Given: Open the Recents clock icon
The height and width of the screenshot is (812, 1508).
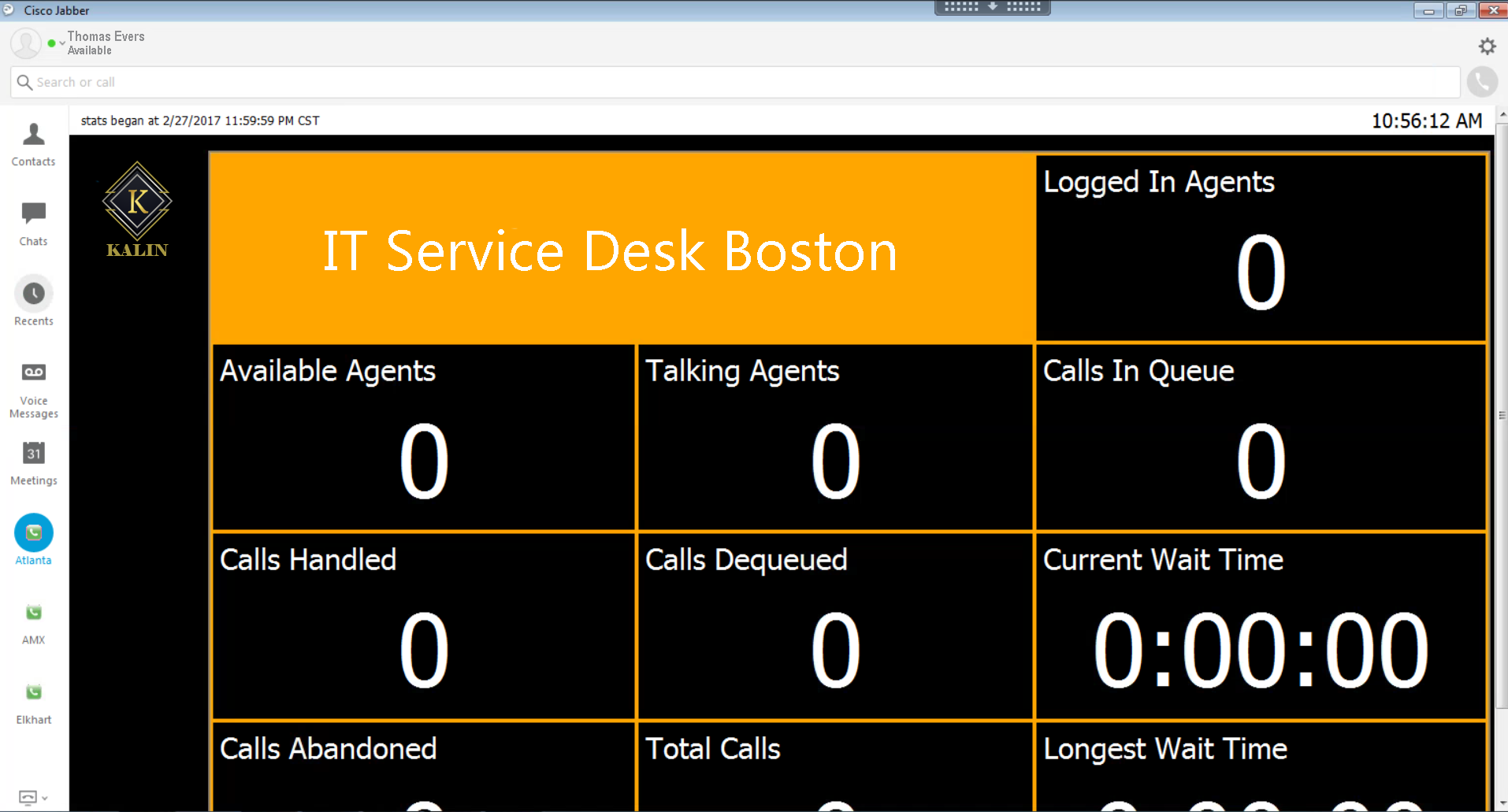Looking at the screenshot, I should [x=34, y=294].
